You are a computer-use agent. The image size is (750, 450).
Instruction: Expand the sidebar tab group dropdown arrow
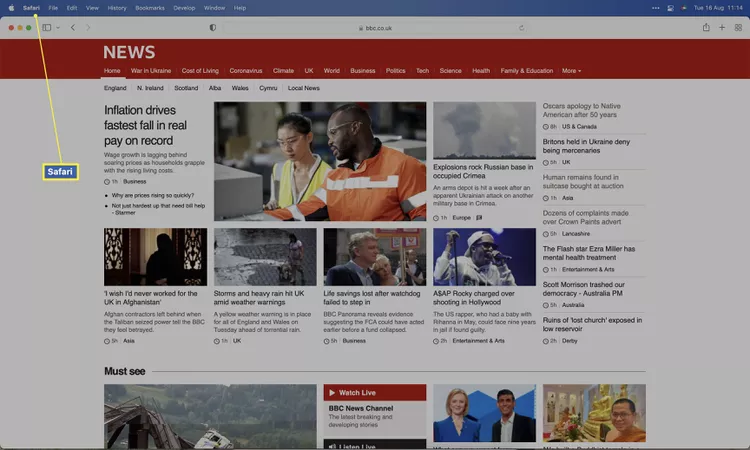click(x=58, y=28)
